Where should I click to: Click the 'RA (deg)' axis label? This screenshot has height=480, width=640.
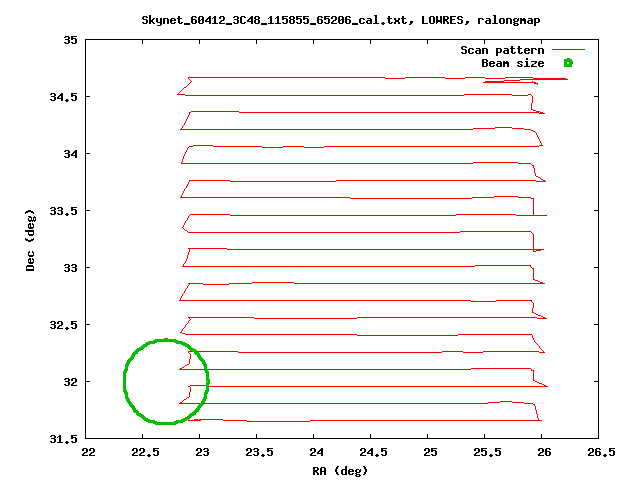tap(340, 471)
